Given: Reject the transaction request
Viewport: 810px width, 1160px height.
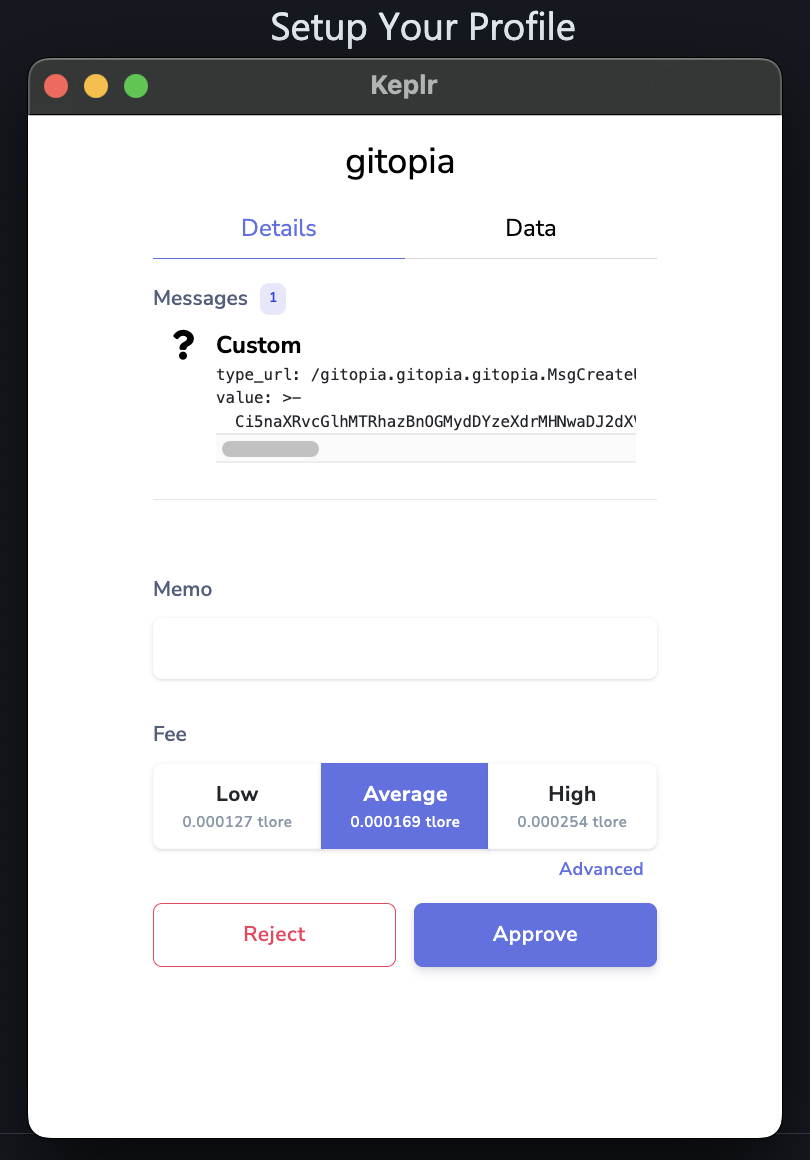Looking at the screenshot, I should pos(274,934).
